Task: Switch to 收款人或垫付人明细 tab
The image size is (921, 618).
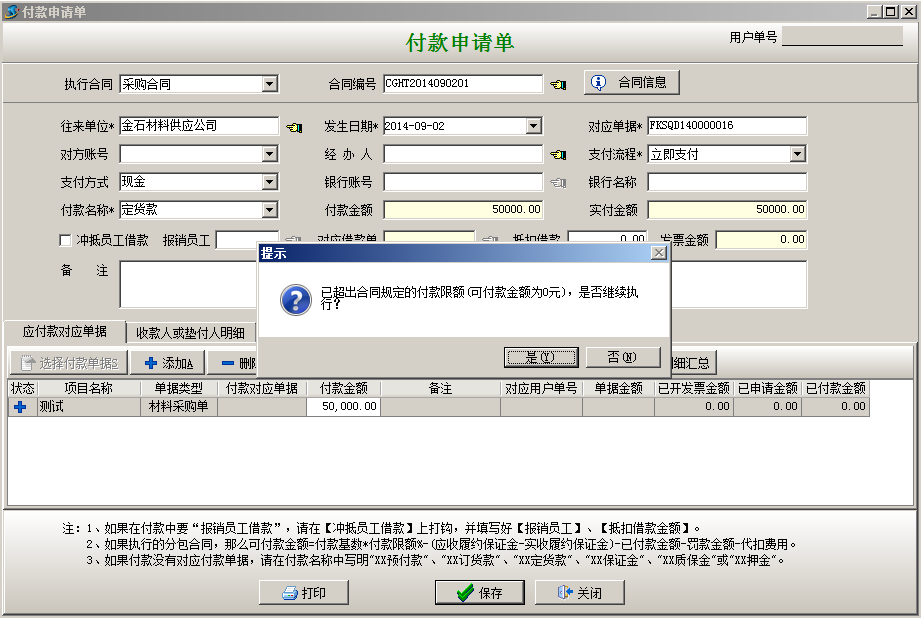Action: point(190,332)
